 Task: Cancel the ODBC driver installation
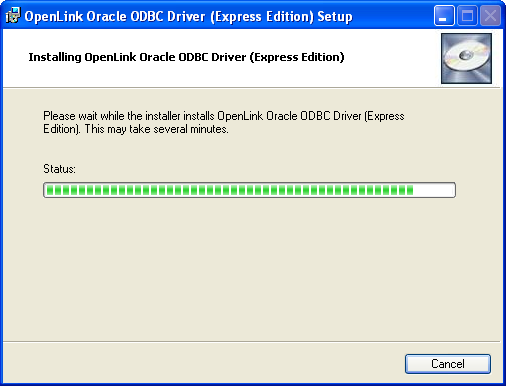pyautogui.click(x=448, y=364)
